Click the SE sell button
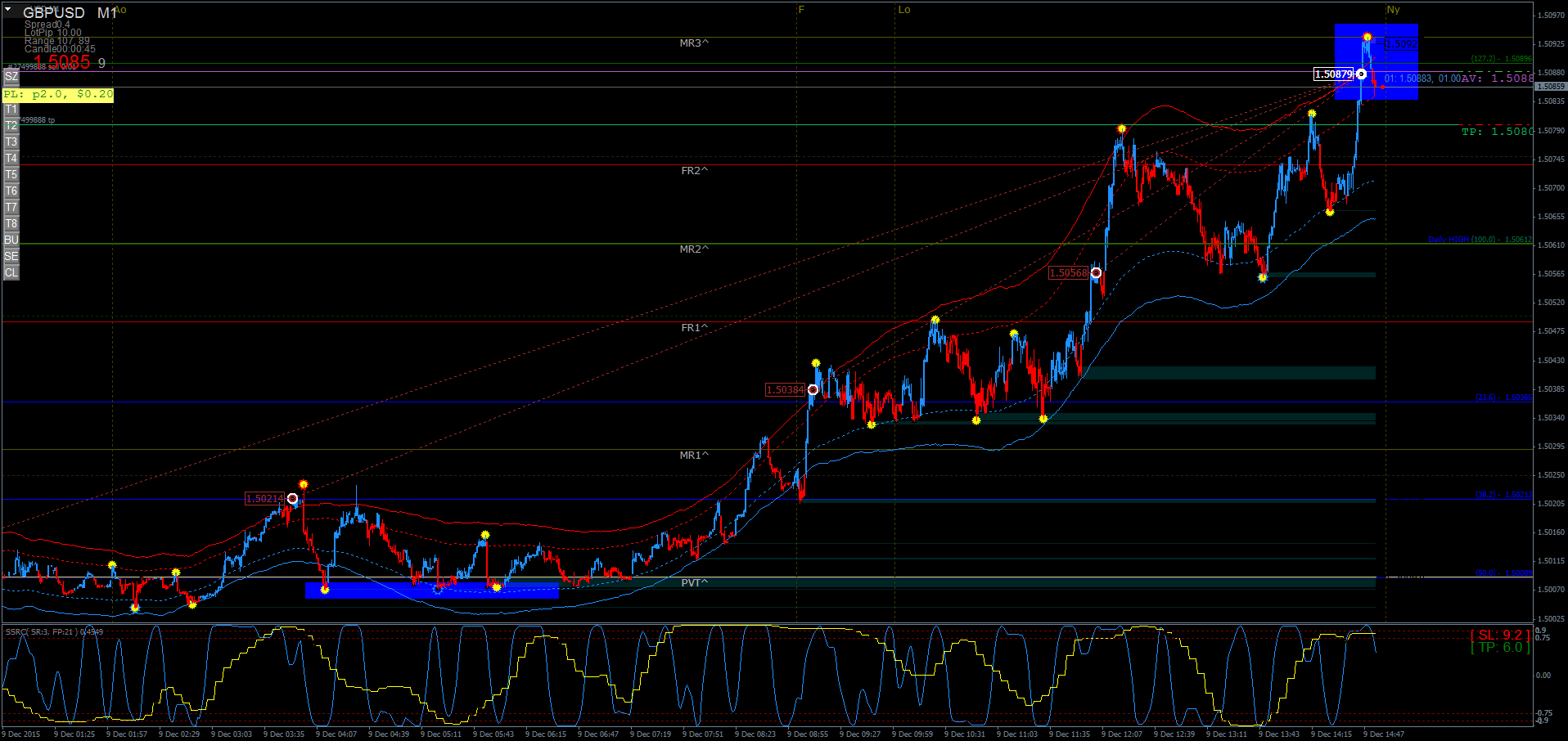This screenshot has width=1568, height=741. [x=11, y=257]
